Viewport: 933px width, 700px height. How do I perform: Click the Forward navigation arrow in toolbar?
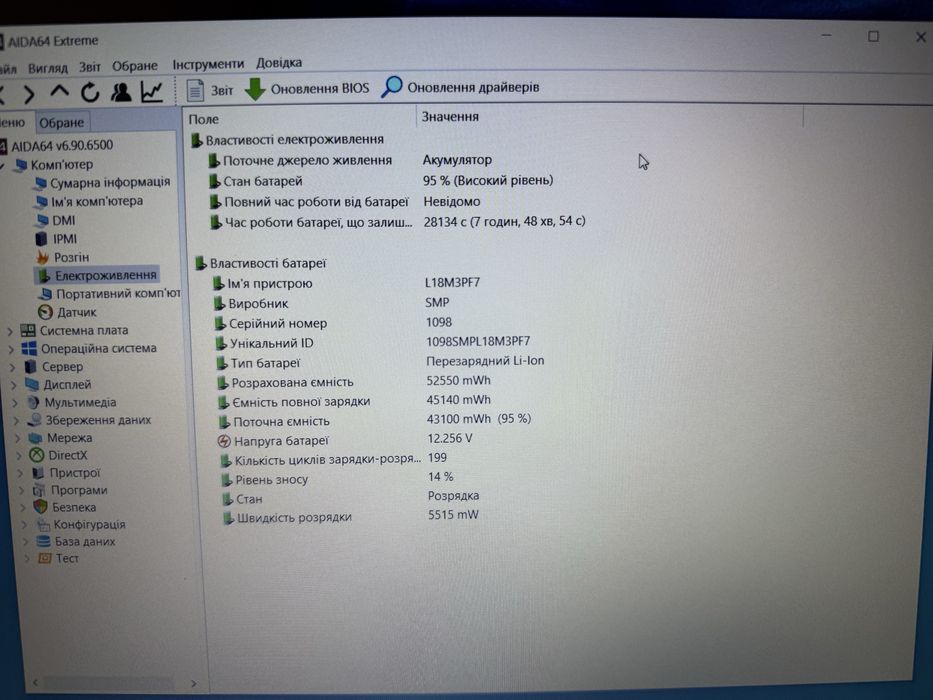tap(29, 93)
